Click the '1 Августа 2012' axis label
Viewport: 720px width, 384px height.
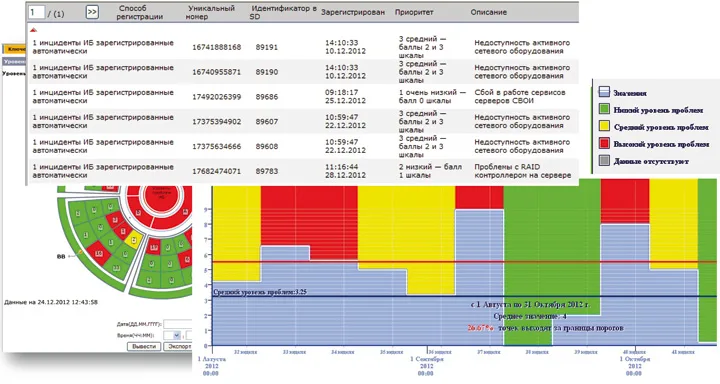pos(211,366)
